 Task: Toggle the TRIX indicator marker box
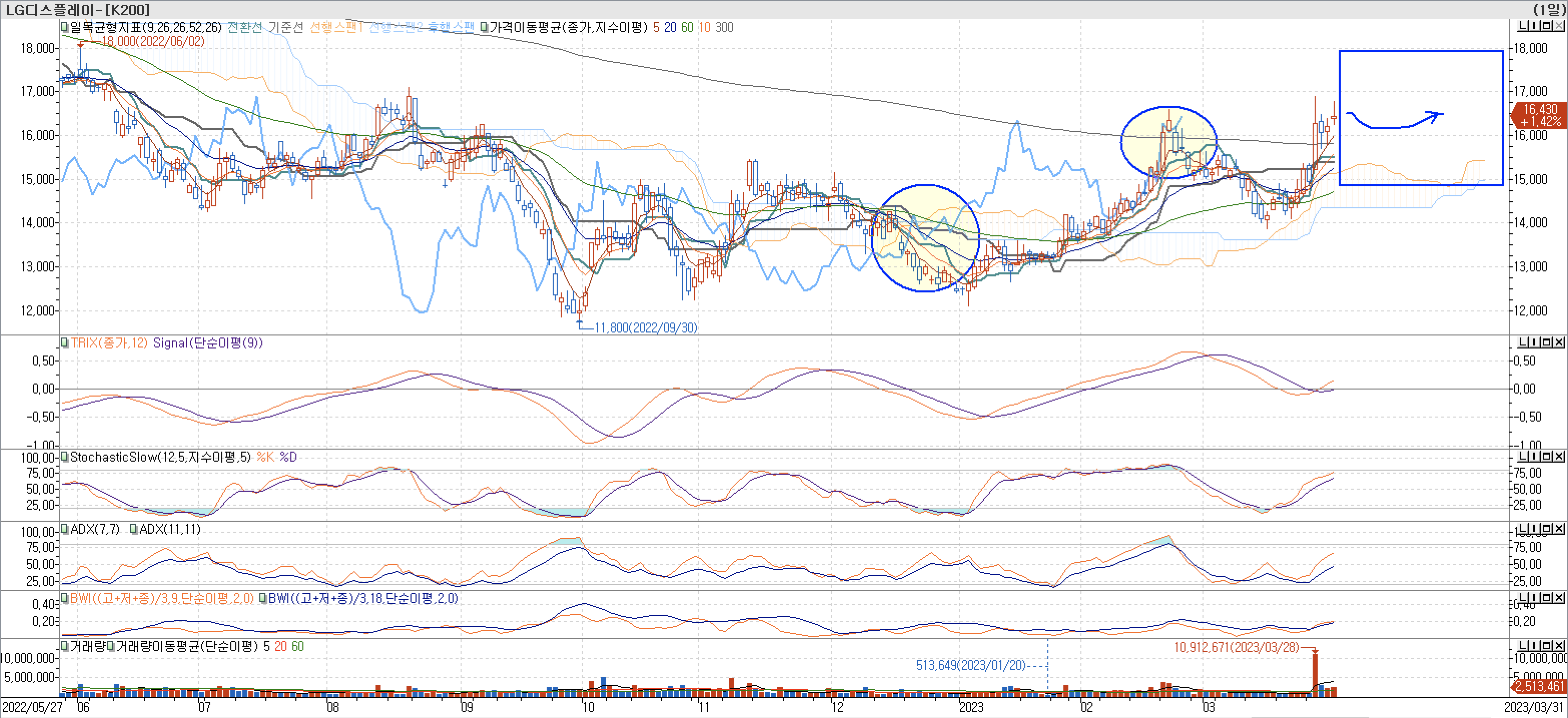(65, 343)
